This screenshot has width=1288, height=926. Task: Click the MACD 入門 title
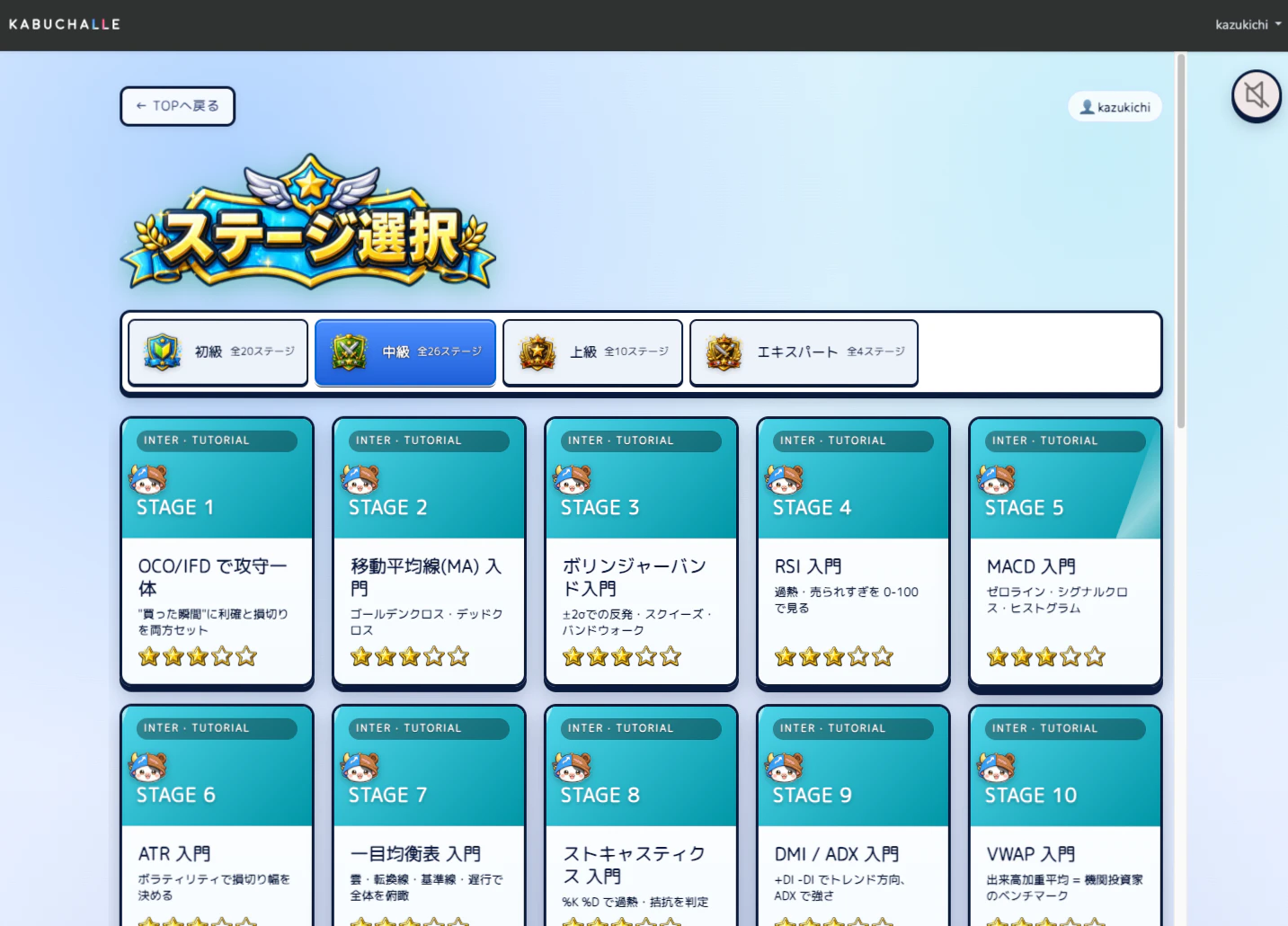point(1031,566)
